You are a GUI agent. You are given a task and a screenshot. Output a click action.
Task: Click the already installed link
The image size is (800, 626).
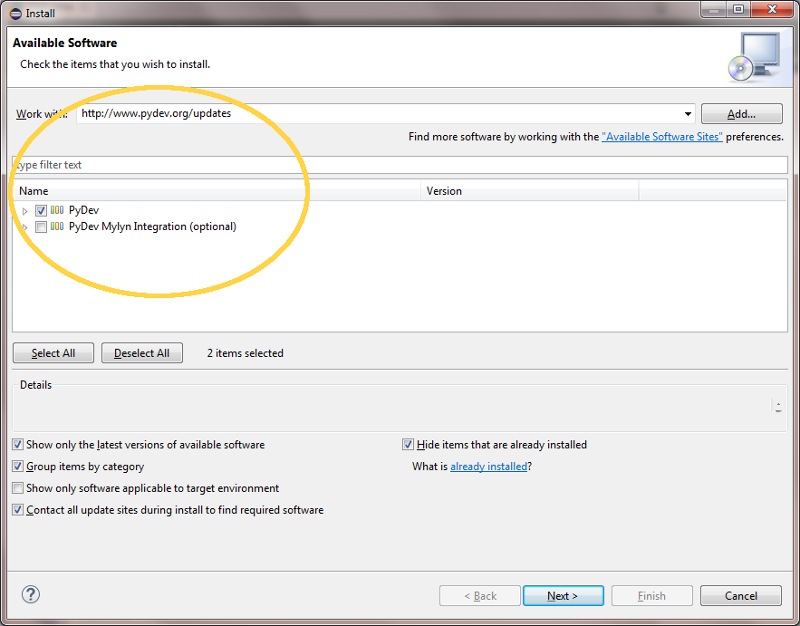(488, 467)
